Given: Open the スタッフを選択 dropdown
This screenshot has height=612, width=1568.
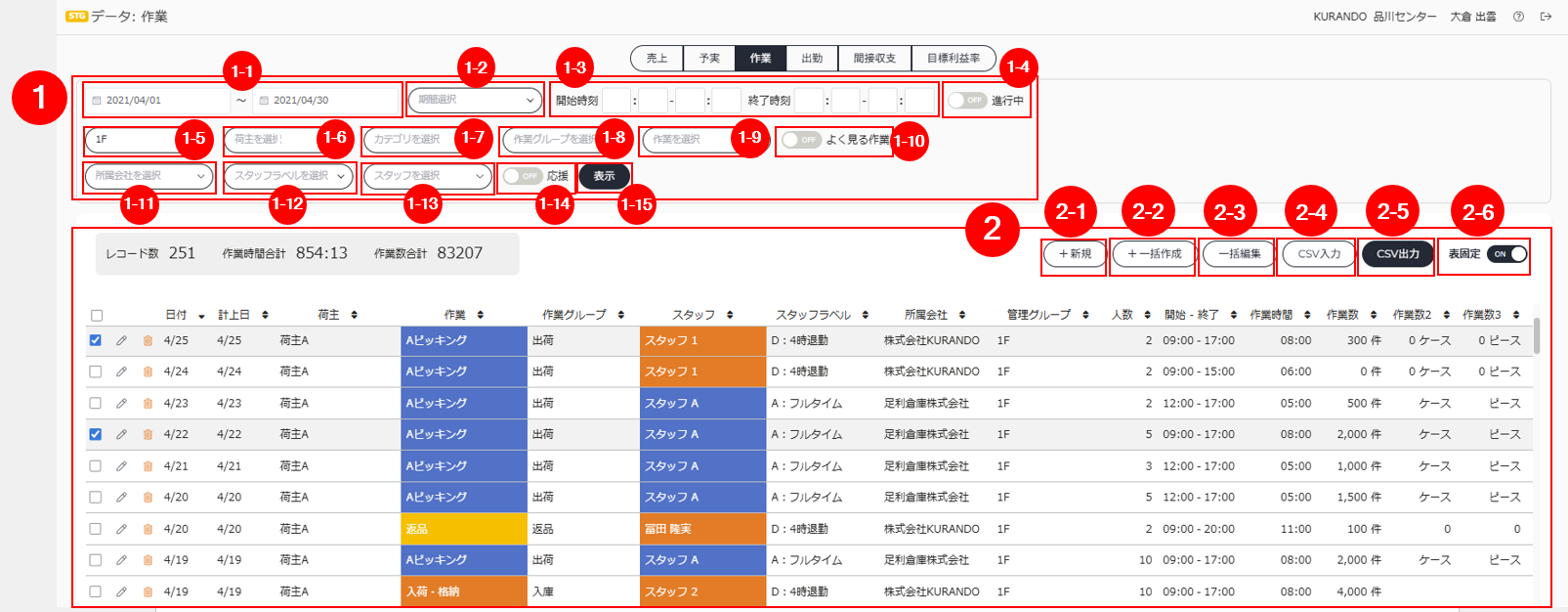Looking at the screenshot, I should [428, 176].
